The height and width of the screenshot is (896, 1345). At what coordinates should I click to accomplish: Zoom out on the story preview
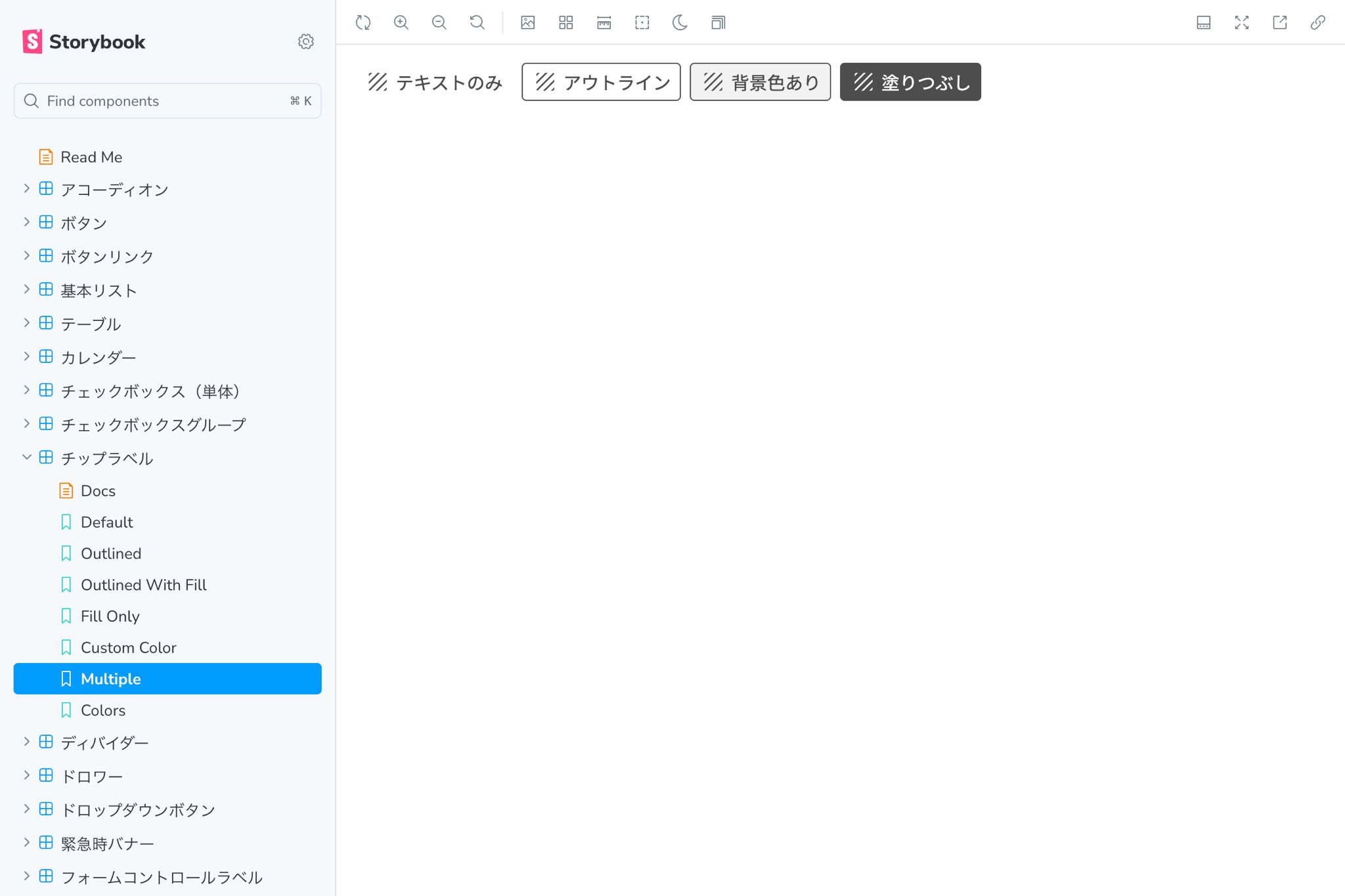(x=439, y=23)
